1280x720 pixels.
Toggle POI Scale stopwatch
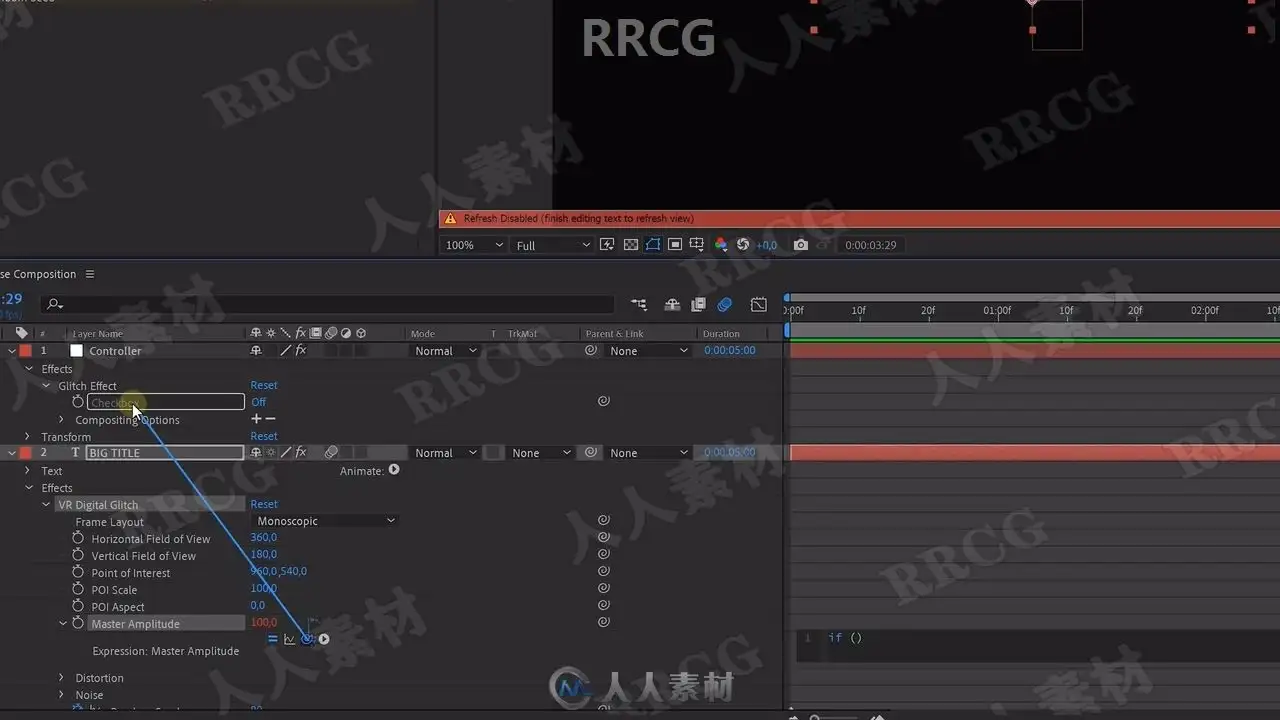click(x=78, y=589)
